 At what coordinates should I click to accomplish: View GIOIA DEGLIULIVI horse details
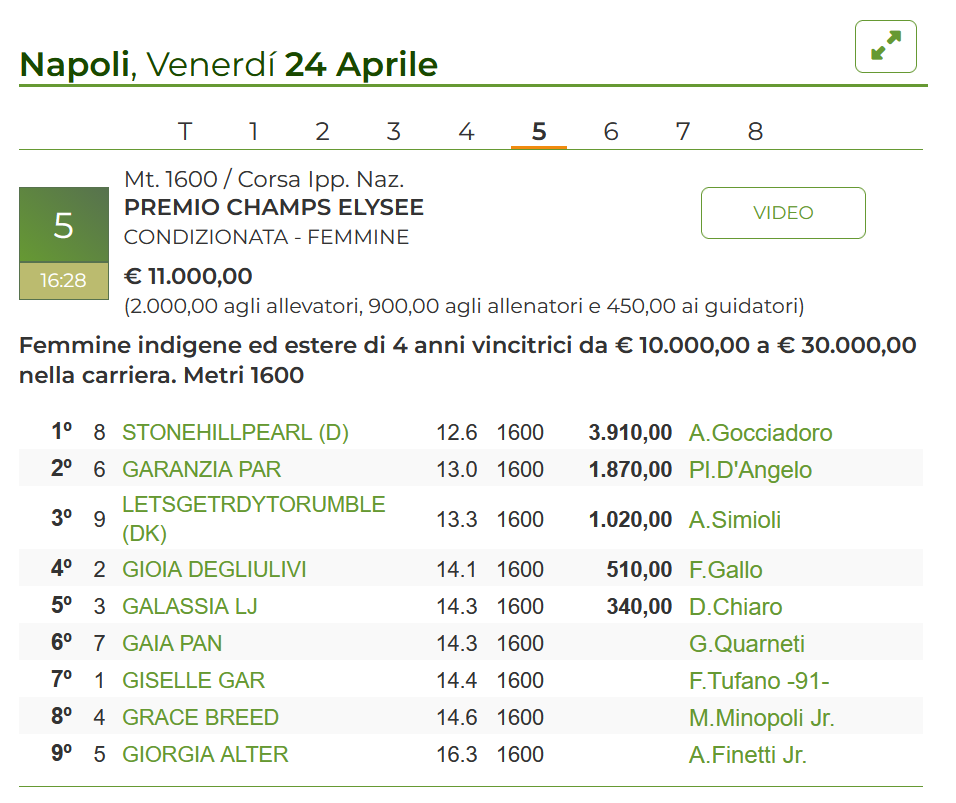214,570
